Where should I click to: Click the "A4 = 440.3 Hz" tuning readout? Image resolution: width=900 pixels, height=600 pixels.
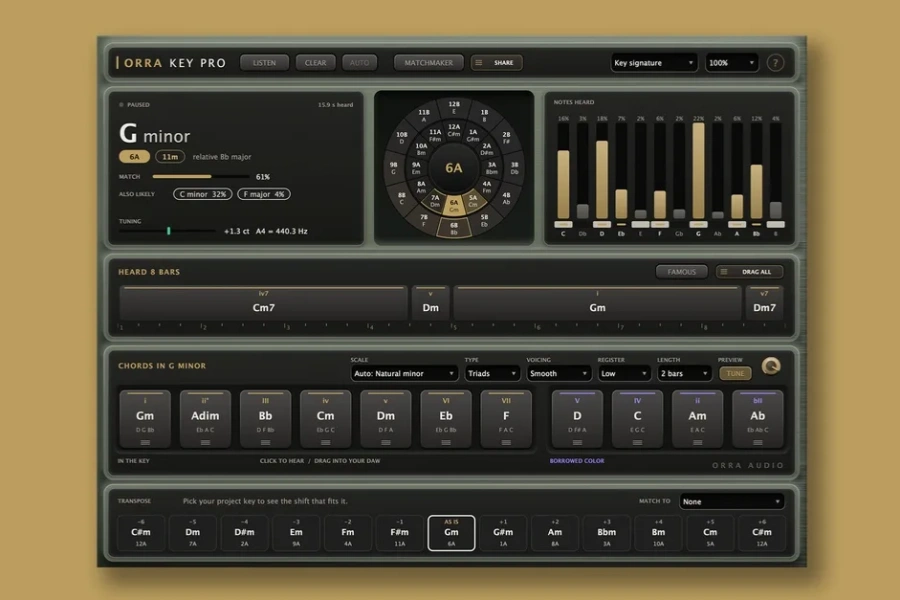[281, 231]
